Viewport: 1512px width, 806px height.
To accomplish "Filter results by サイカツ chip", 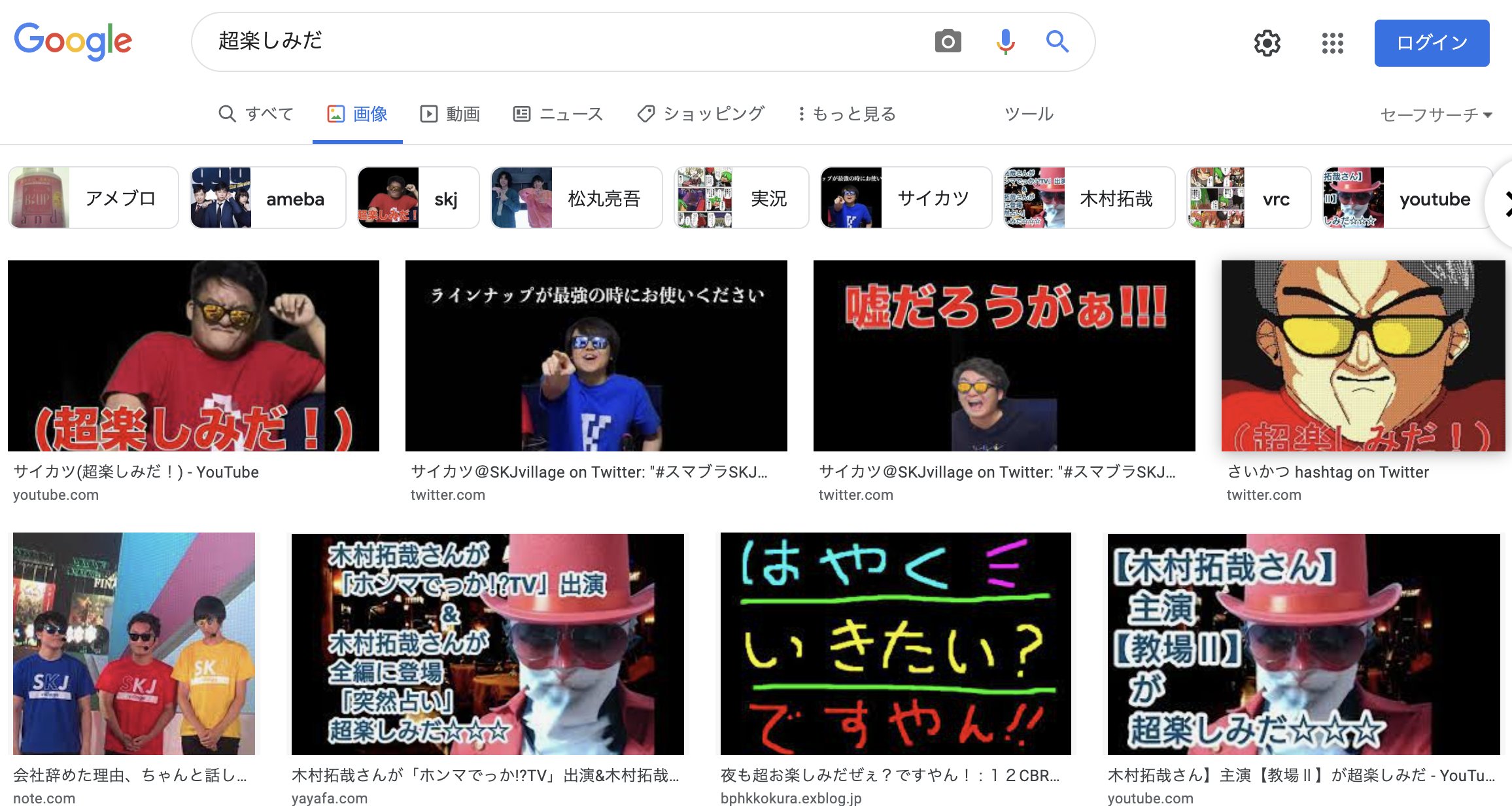I will (906, 198).
